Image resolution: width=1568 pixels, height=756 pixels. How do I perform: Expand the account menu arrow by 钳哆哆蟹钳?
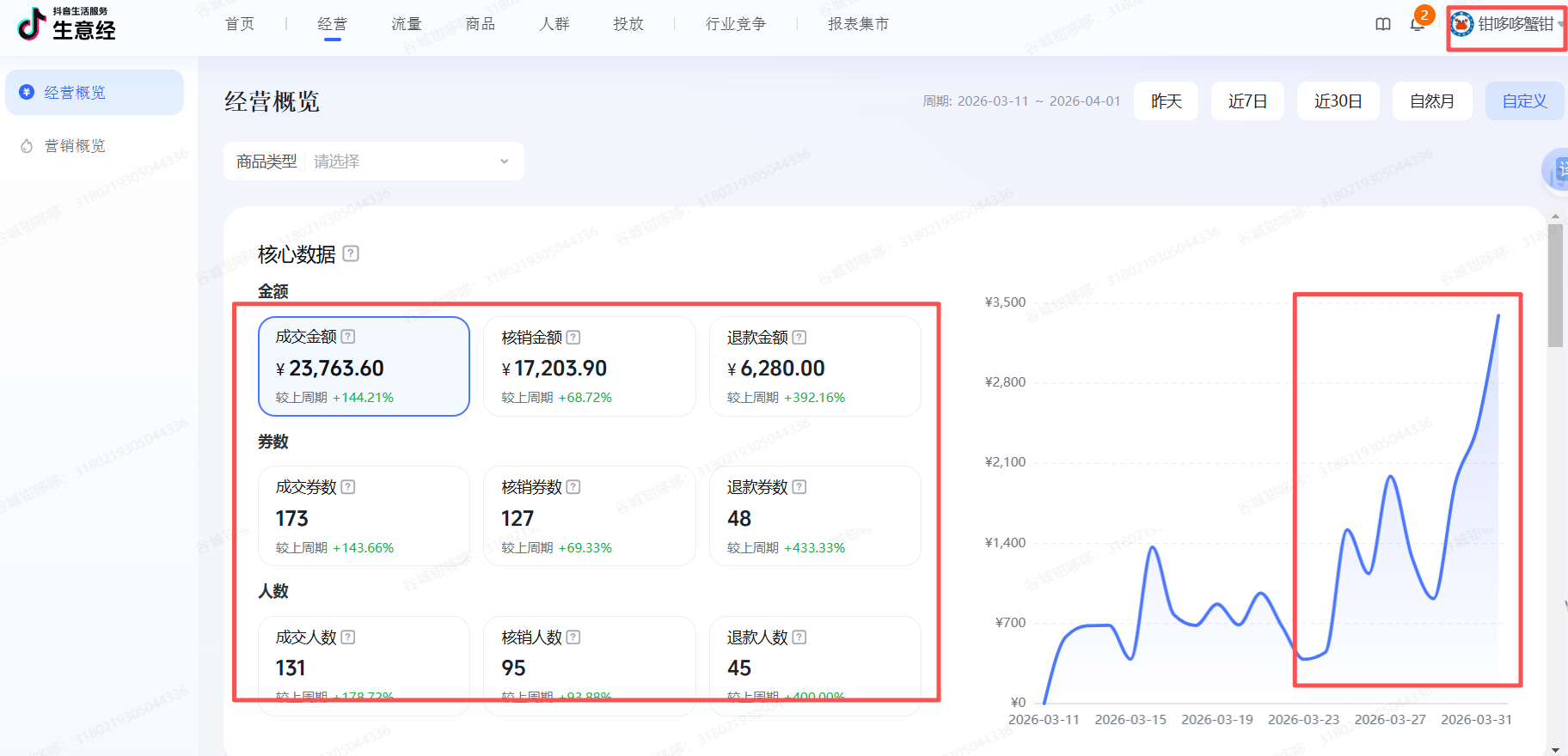[x=1560, y=24]
